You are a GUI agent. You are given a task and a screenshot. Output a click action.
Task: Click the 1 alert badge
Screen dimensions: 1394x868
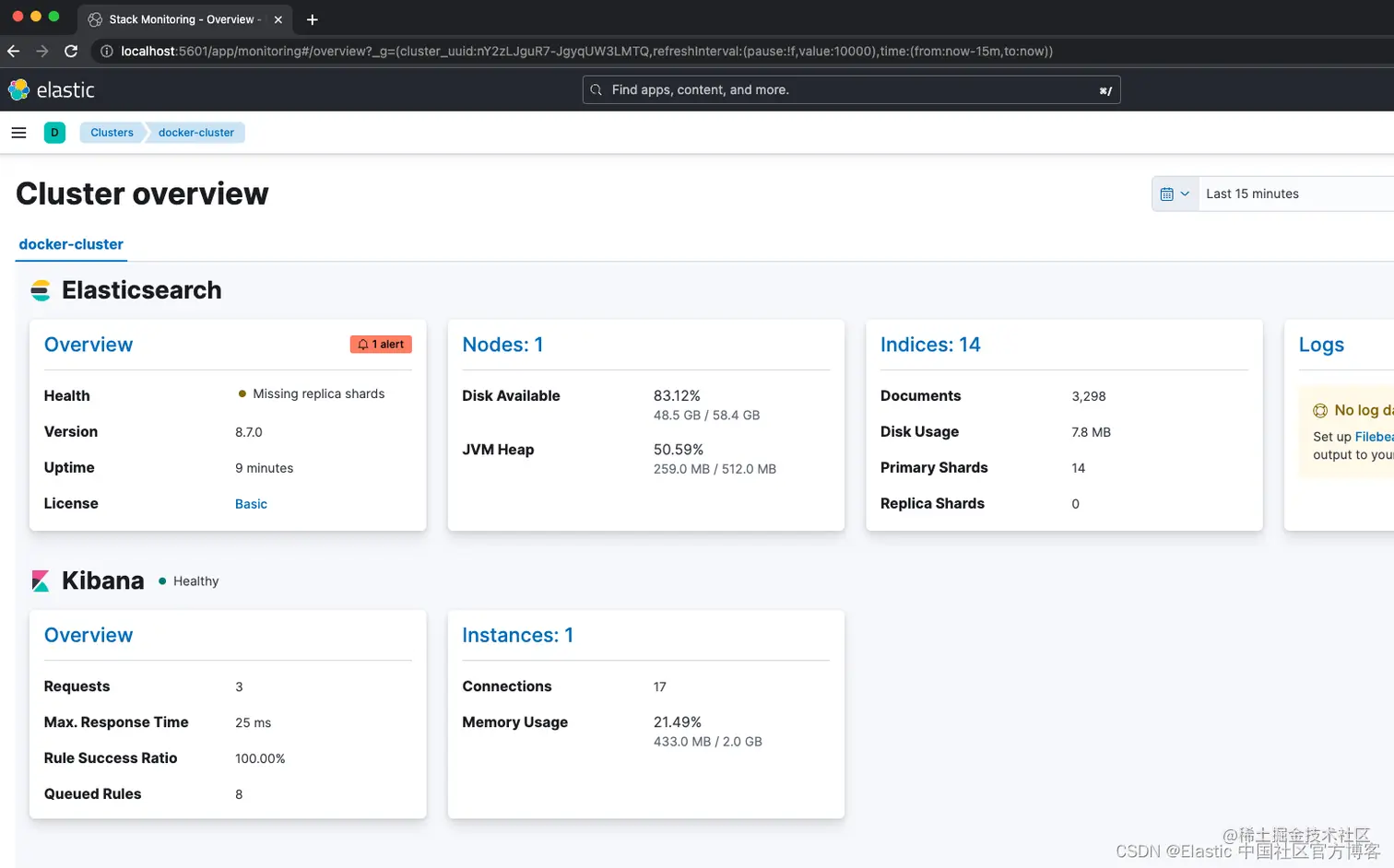[381, 344]
